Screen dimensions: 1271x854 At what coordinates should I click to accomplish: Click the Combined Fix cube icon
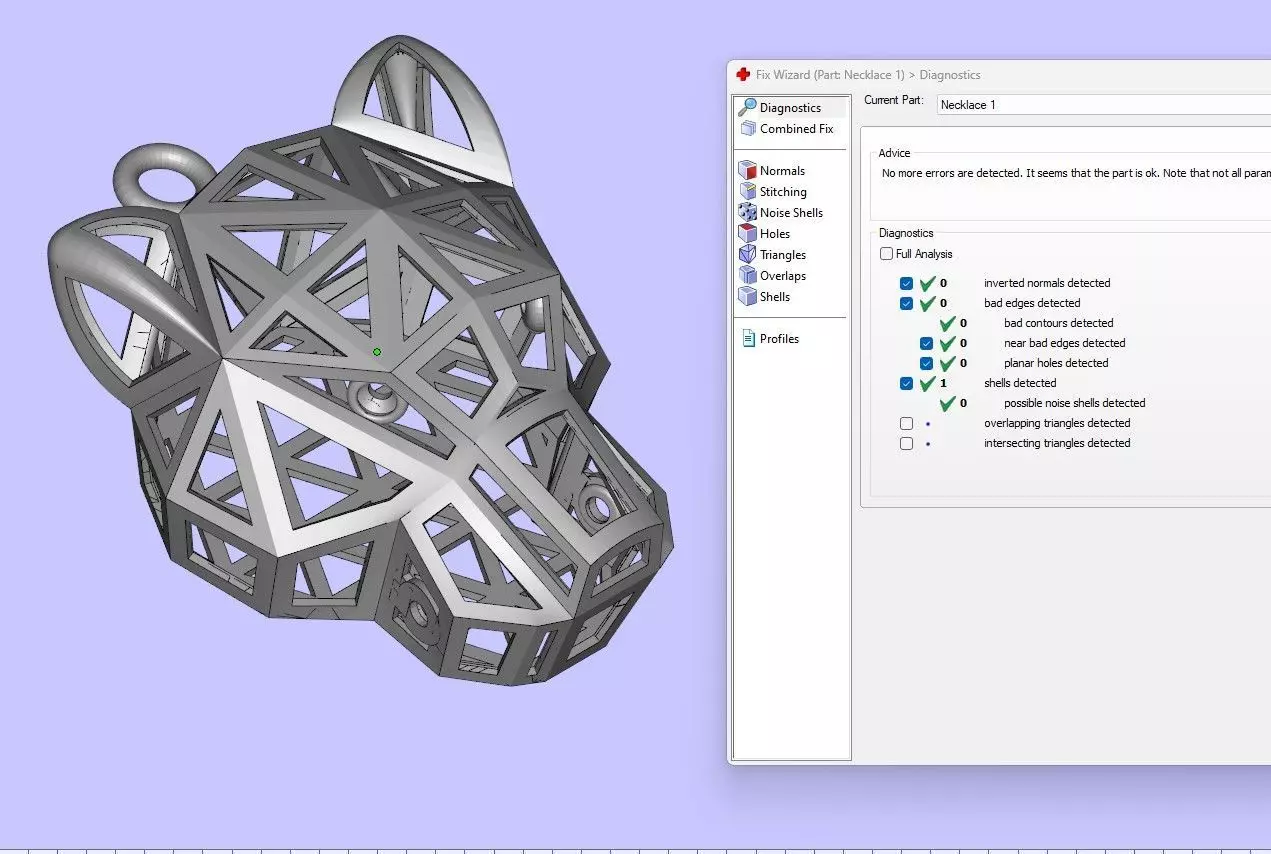click(747, 128)
